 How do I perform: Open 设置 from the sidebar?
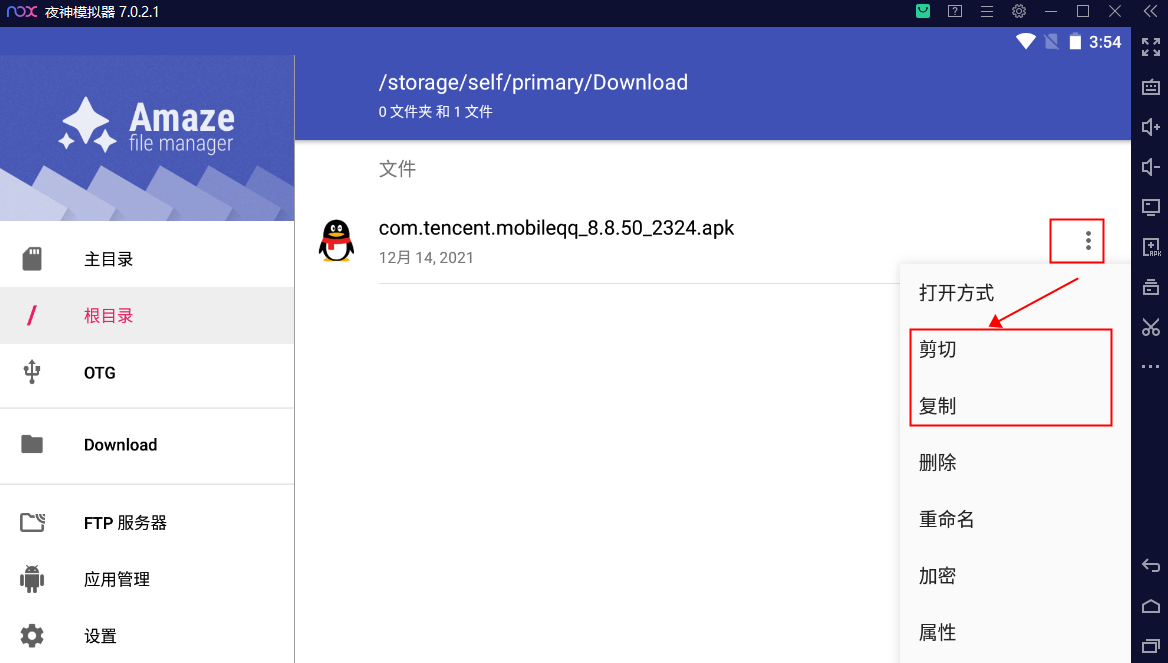[x=147, y=635]
